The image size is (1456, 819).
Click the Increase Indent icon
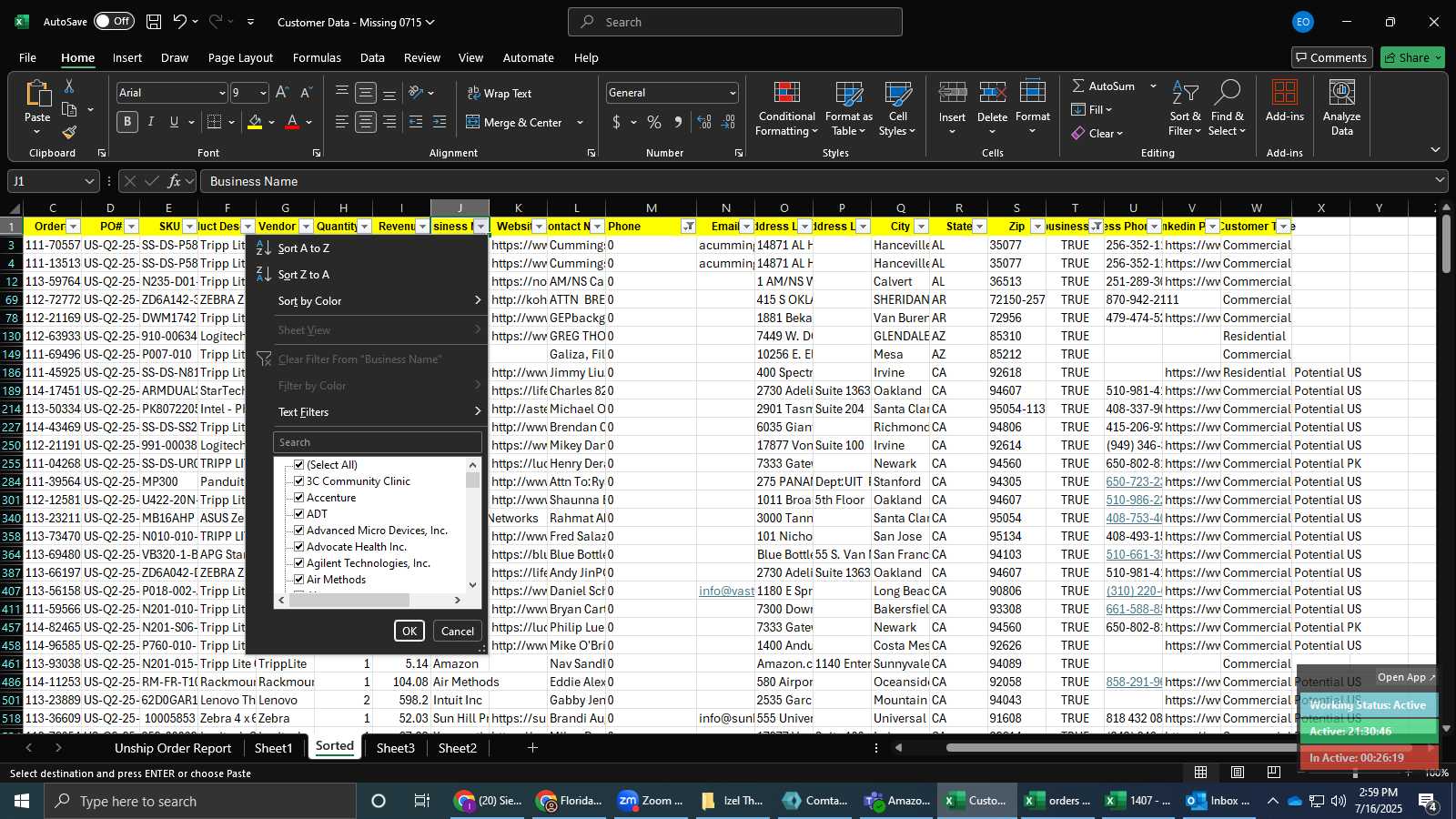point(440,122)
